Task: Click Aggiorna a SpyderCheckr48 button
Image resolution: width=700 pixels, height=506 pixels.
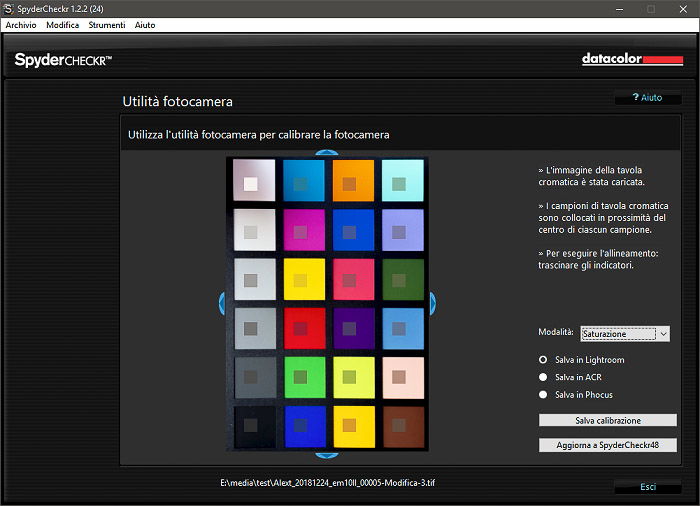Action: [608, 445]
